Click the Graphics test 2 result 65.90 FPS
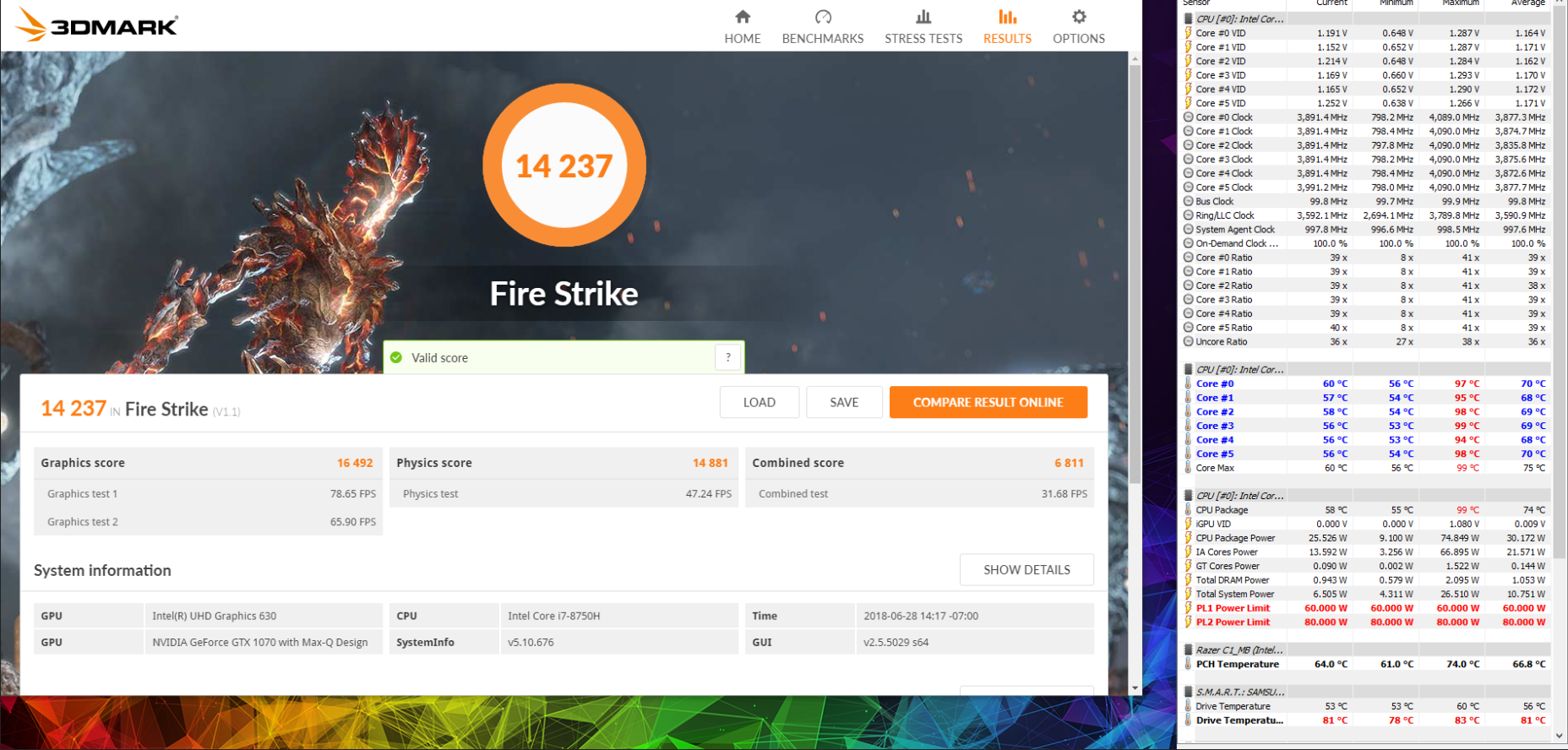Screen dimensions: 1568x750 (353, 522)
